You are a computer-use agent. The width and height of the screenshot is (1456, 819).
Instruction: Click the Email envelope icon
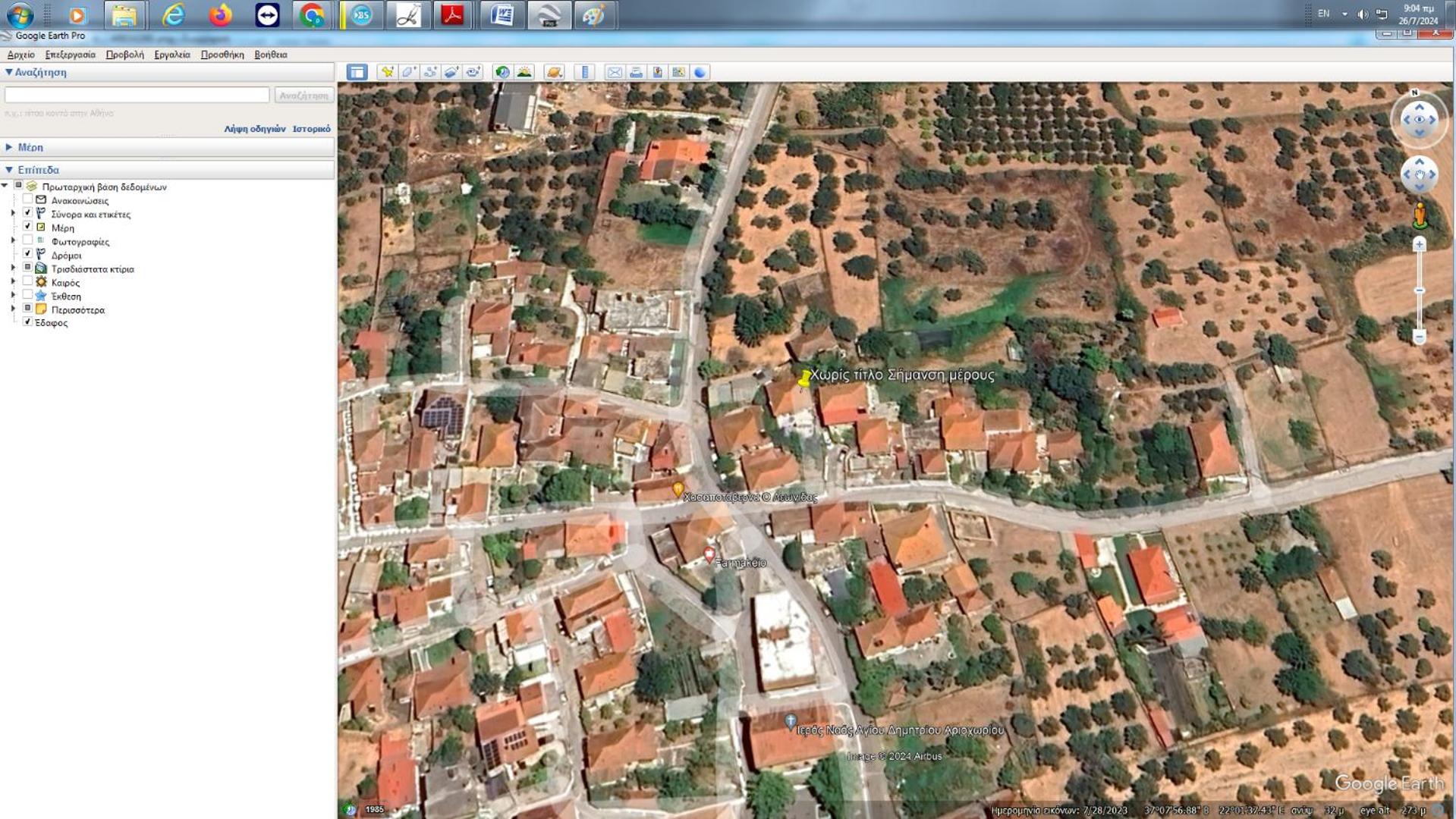coord(615,72)
